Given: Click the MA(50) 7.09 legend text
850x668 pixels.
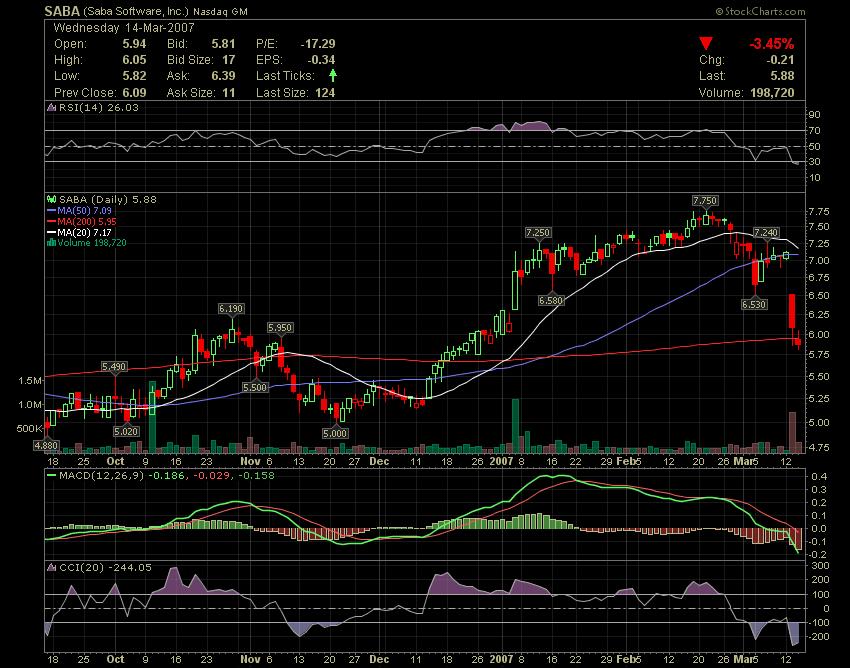Looking at the screenshot, I should point(85,211).
